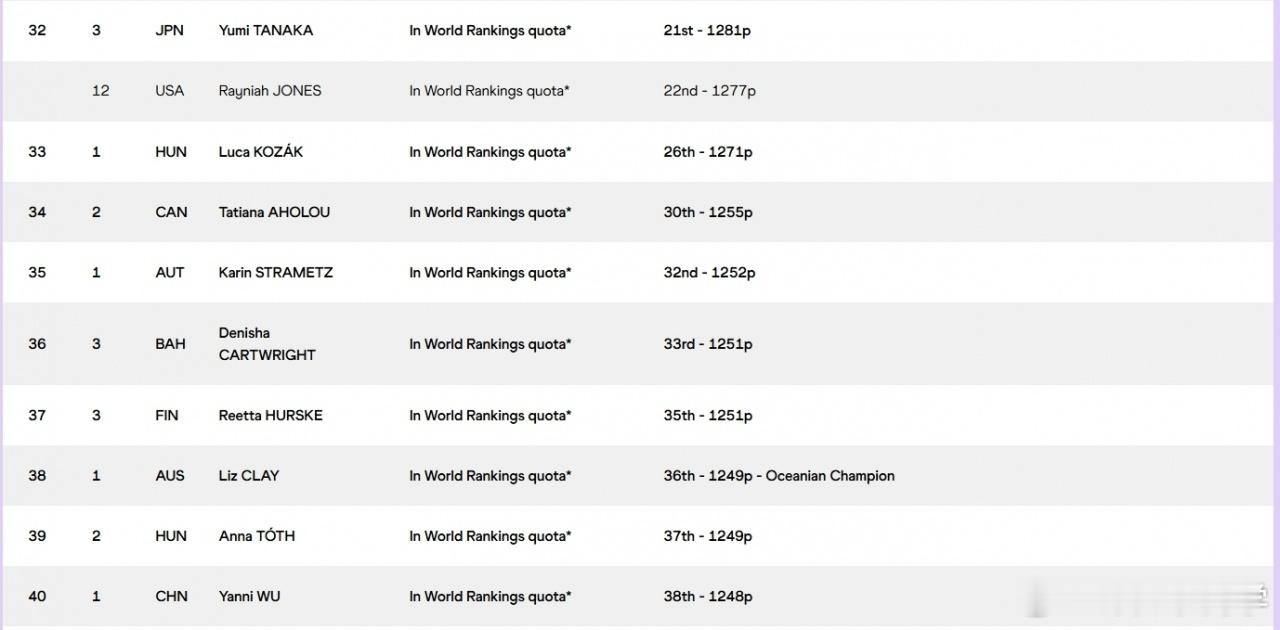Click qualification note in Liz CLAY row
Viewport: 1280px width, 630px height.
point(490,476)
